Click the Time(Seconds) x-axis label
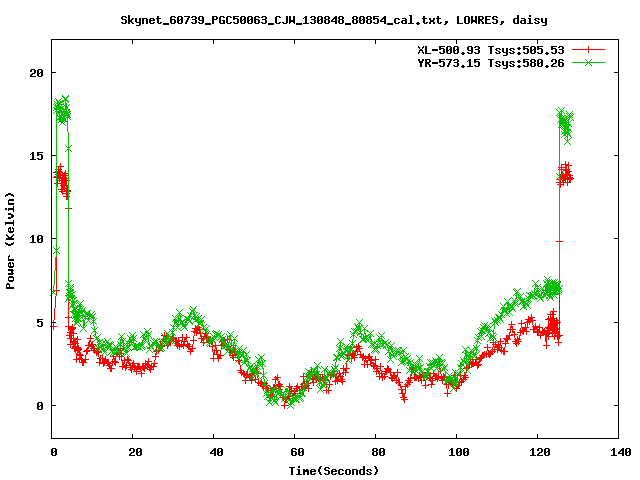The image size is (640, 480). [x=334, y=471]
